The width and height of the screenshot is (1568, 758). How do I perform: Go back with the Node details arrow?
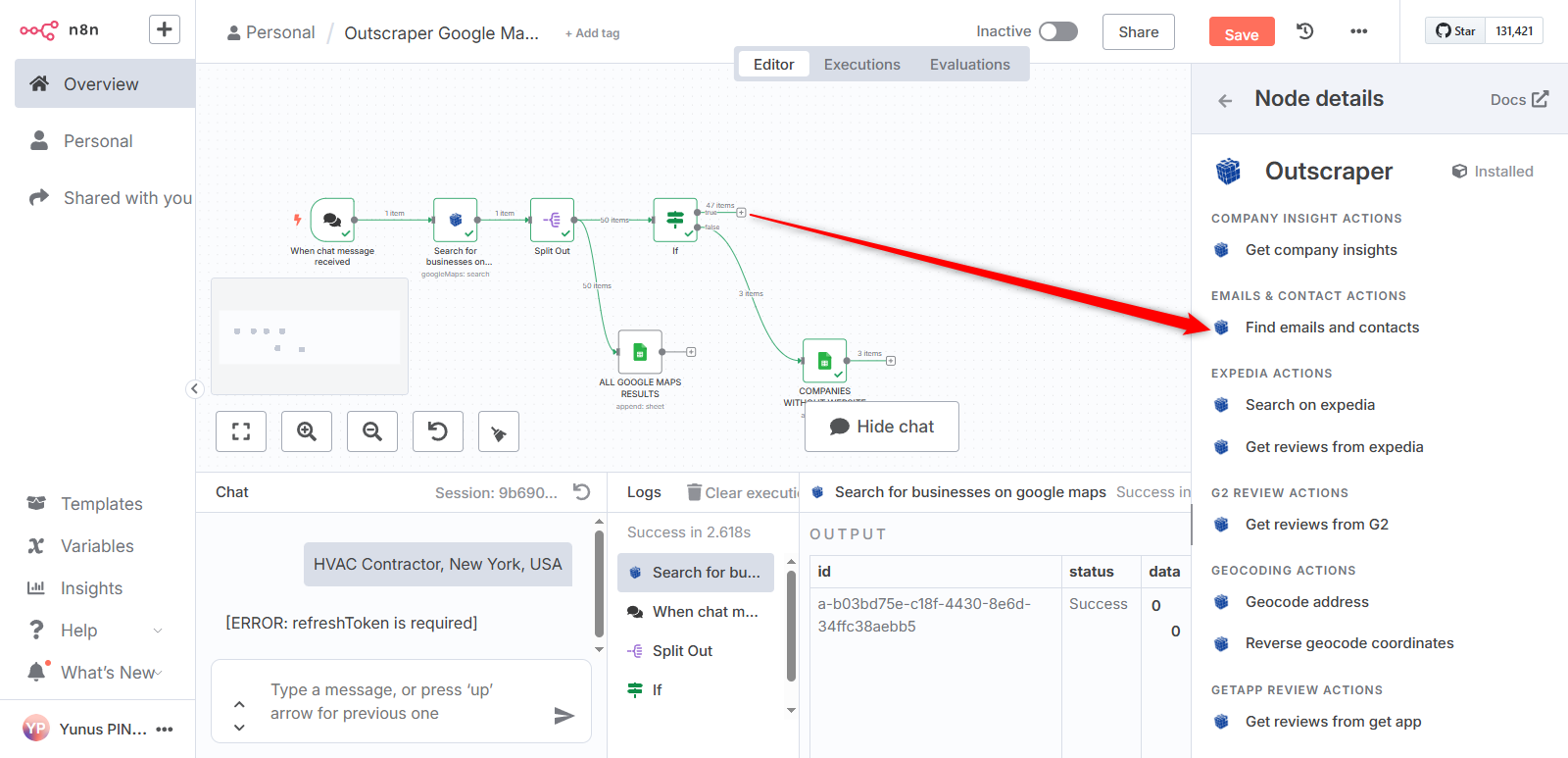tap(1225, 100)
